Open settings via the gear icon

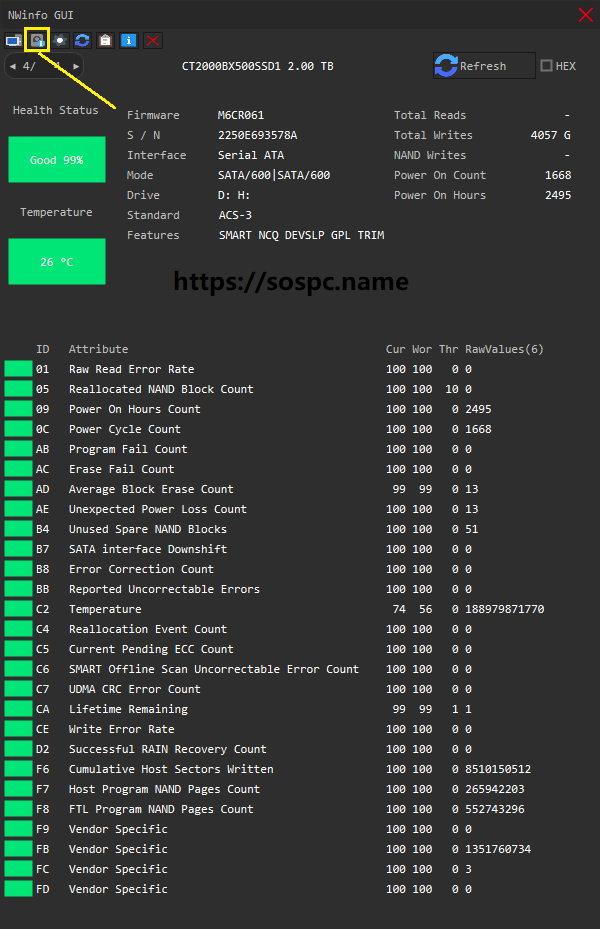pos(61,40)
